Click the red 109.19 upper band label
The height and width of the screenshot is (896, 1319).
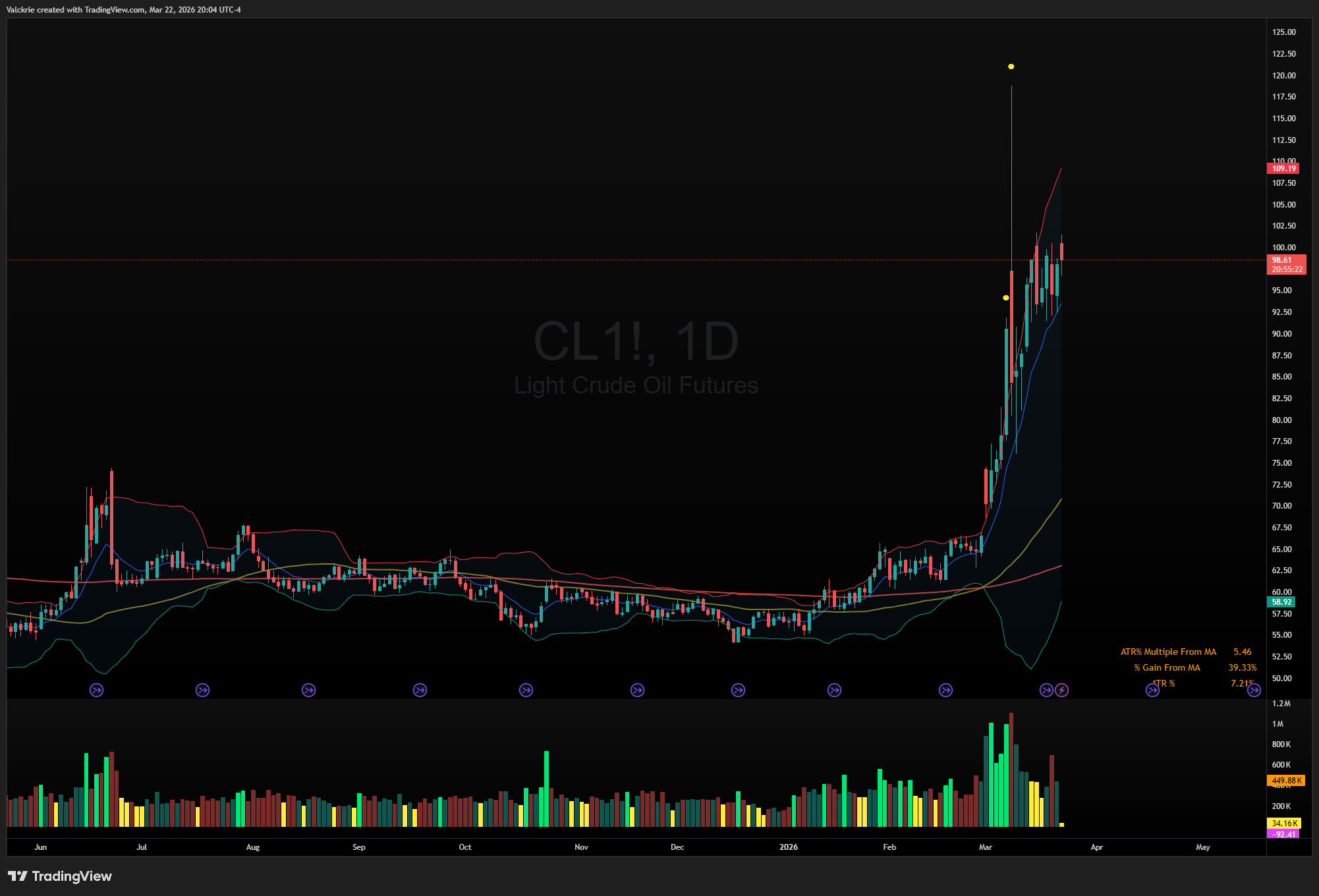pyautogui.click(x=1283, y=169)
